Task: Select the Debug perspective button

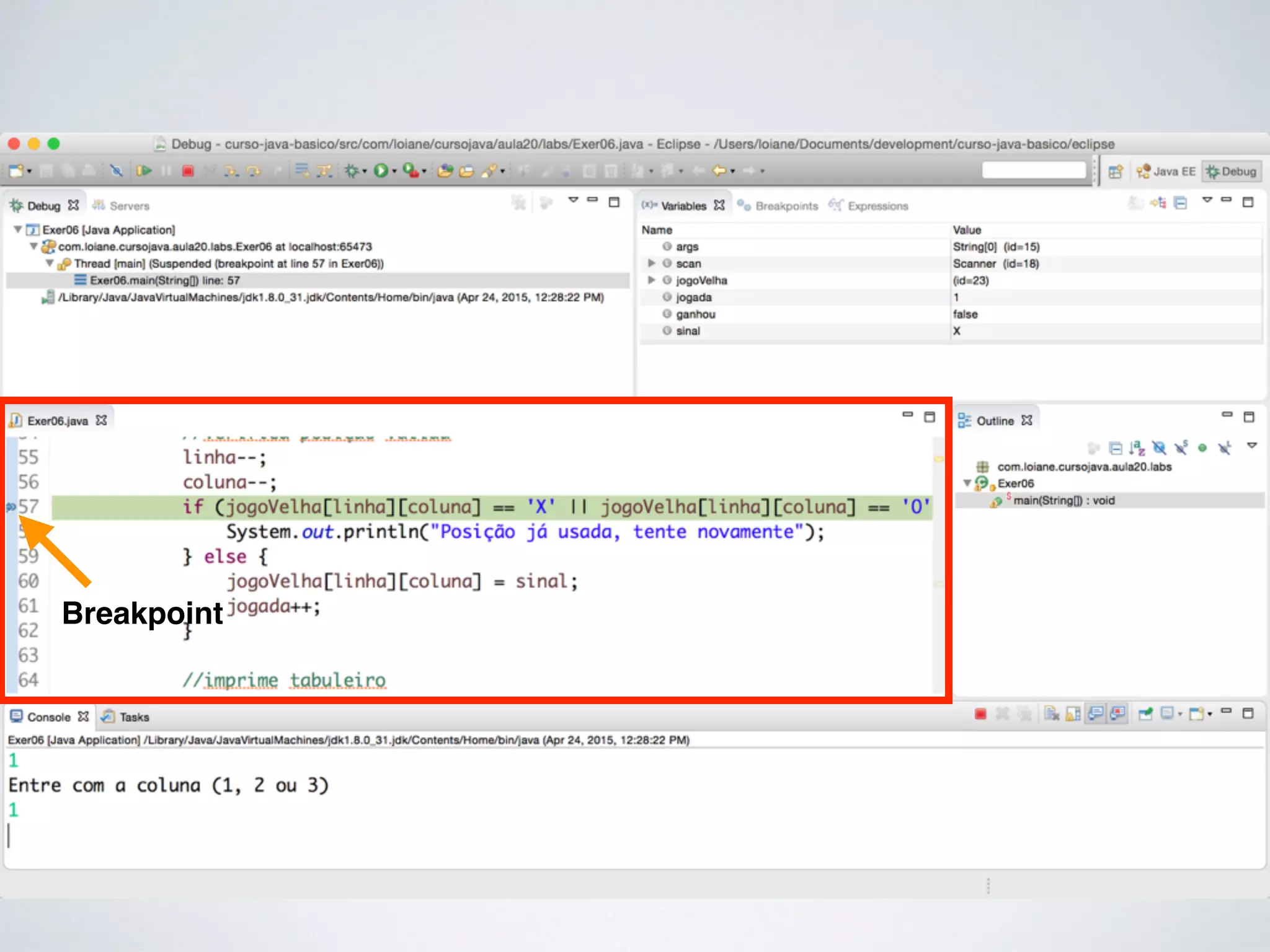Action: tap(1231, 171)
